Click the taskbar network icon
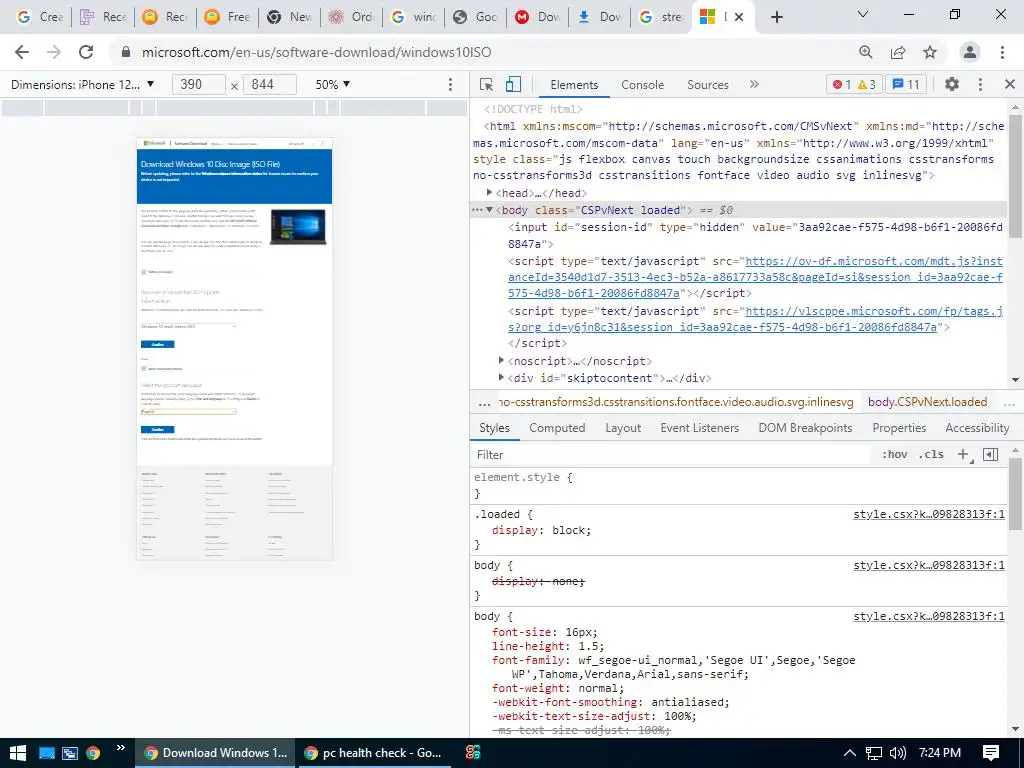 (873, 753)
